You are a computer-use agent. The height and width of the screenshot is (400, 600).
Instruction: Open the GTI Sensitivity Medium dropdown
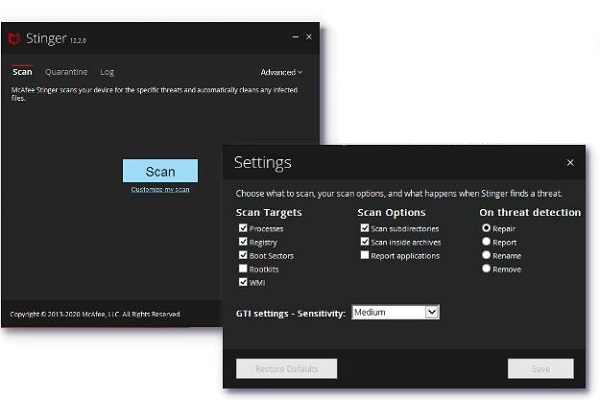396,312
